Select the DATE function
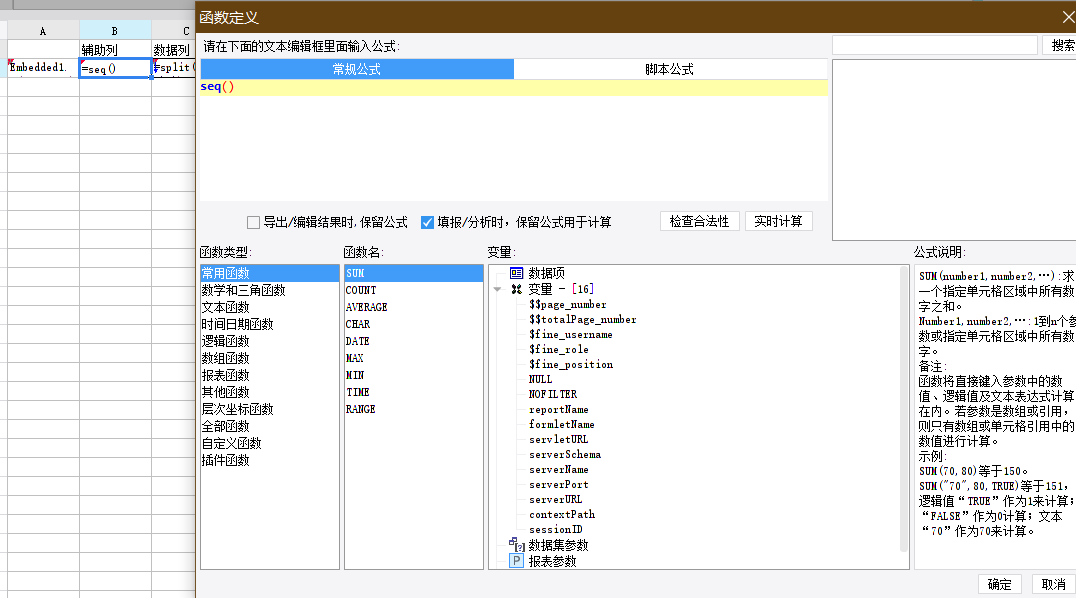This screenshot has width=1076, height=598. 414,341
